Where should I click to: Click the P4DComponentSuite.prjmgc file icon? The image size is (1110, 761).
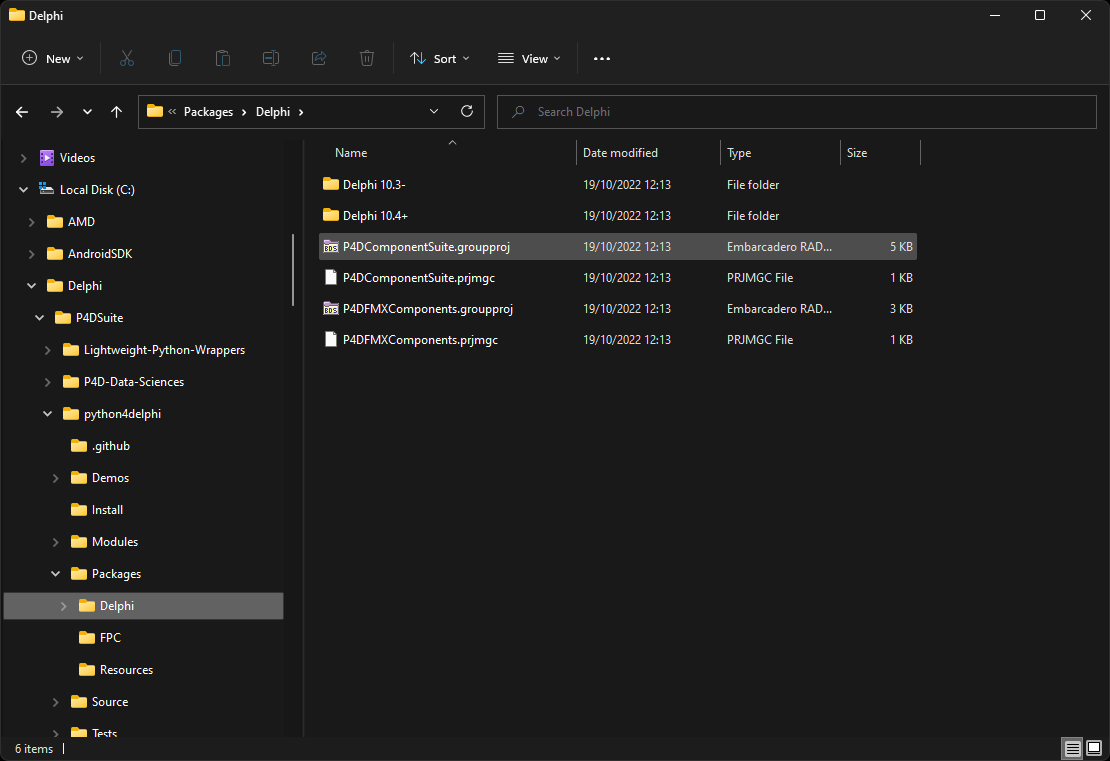tap(331, 277)
